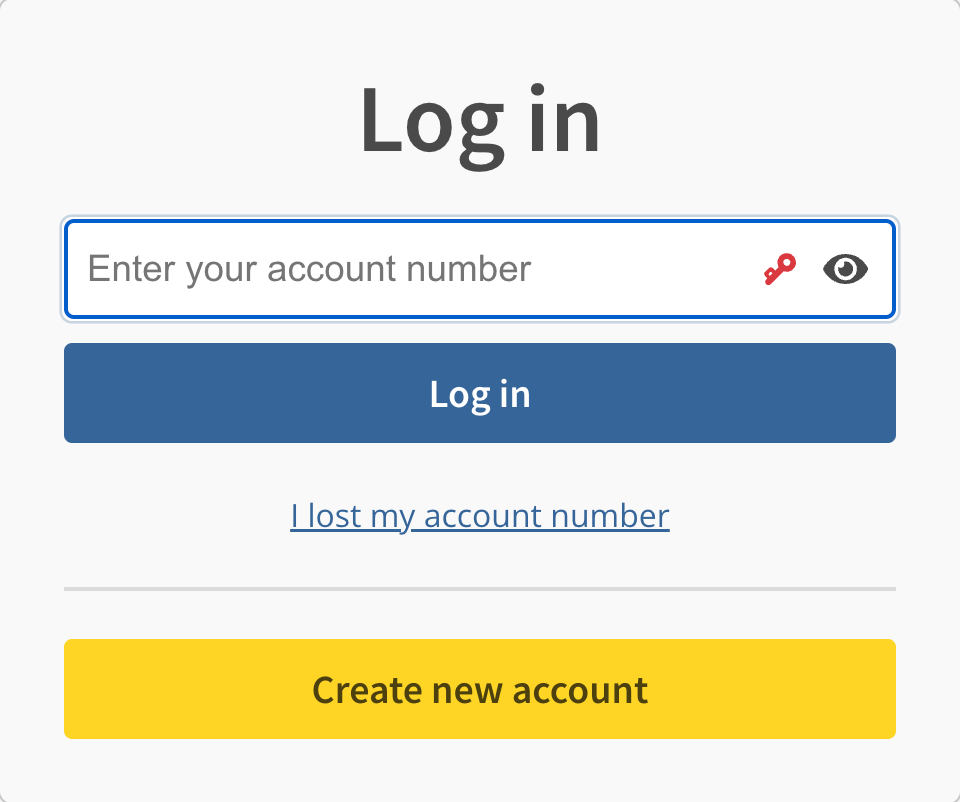Start creating a new account
Image resolution: width=960 pixels, height=802 pixels.
tap(480, 689)
